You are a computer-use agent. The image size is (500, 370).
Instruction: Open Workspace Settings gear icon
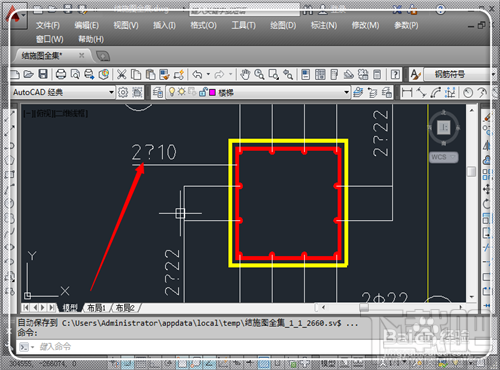(x=123, y=92)
